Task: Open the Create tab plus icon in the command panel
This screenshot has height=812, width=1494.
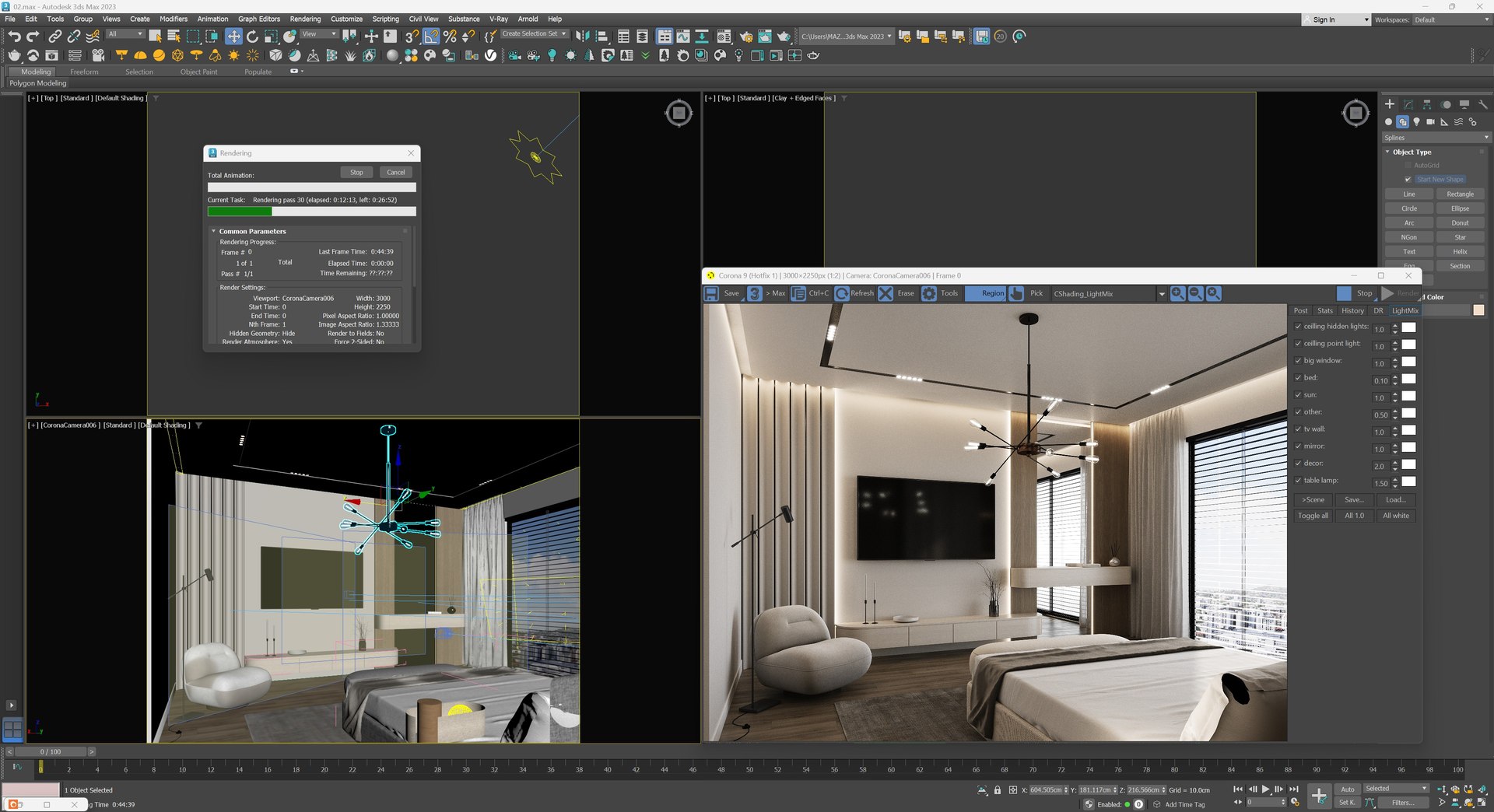Action: coord(1390,103)
